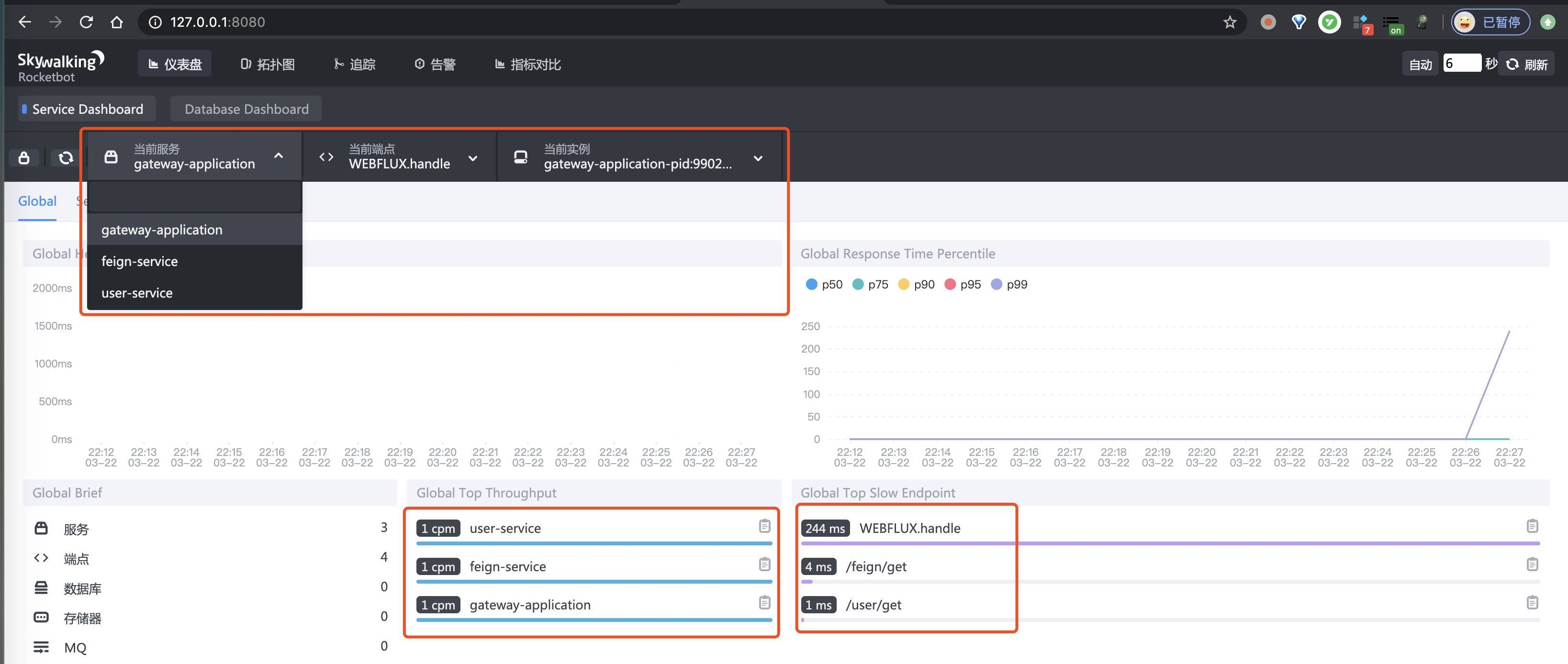Viewport: 1568px width, 664px height.
Task: Click the 存储器 storage icon in Global Brief
Action: pos(41,617)
